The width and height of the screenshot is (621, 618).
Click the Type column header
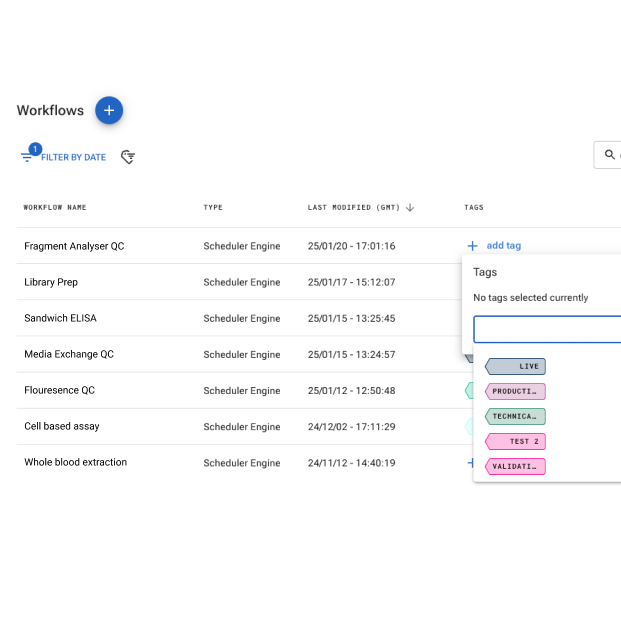coord(213,208)
